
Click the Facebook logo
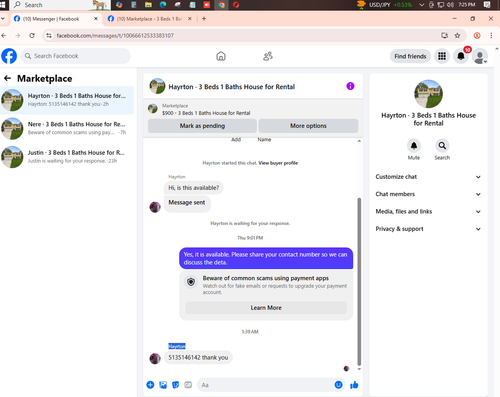tap(9, 56)
